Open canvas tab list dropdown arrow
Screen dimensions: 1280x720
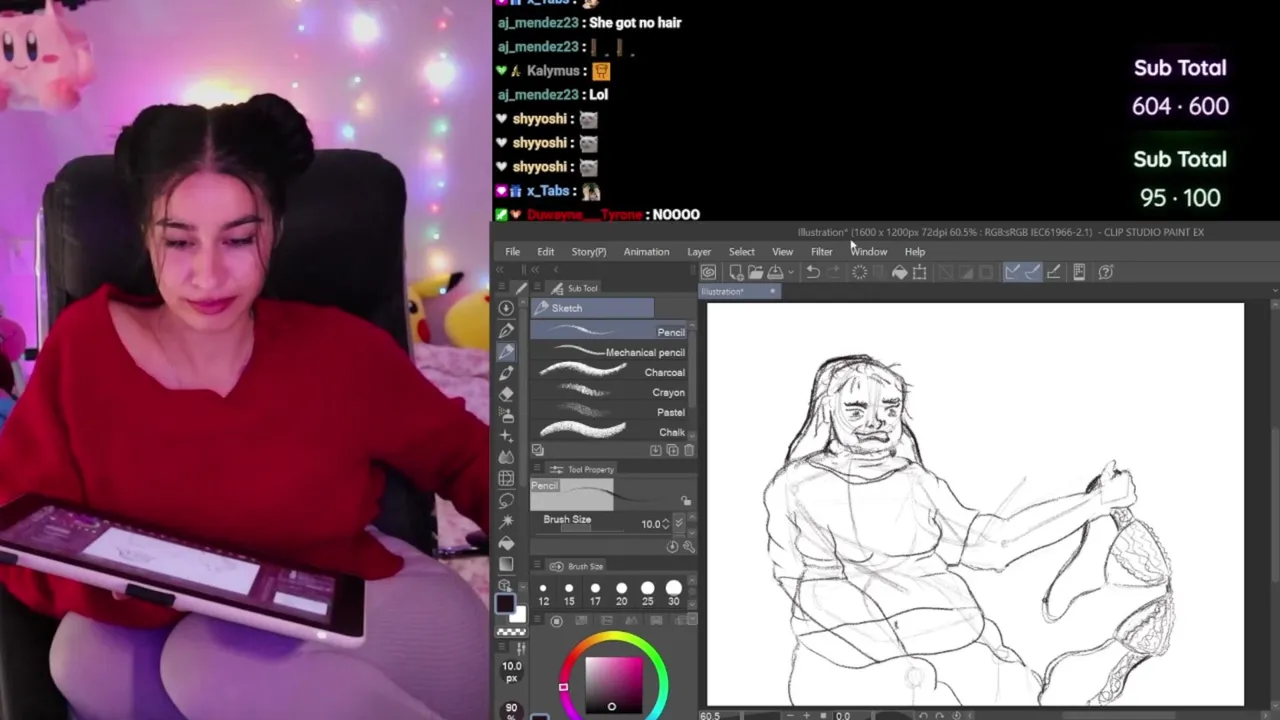(x=1274, y=291)
